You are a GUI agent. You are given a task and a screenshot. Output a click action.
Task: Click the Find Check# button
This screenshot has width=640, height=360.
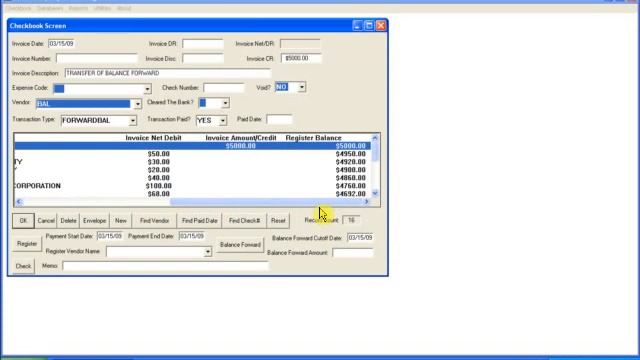[x=244, y=221]
